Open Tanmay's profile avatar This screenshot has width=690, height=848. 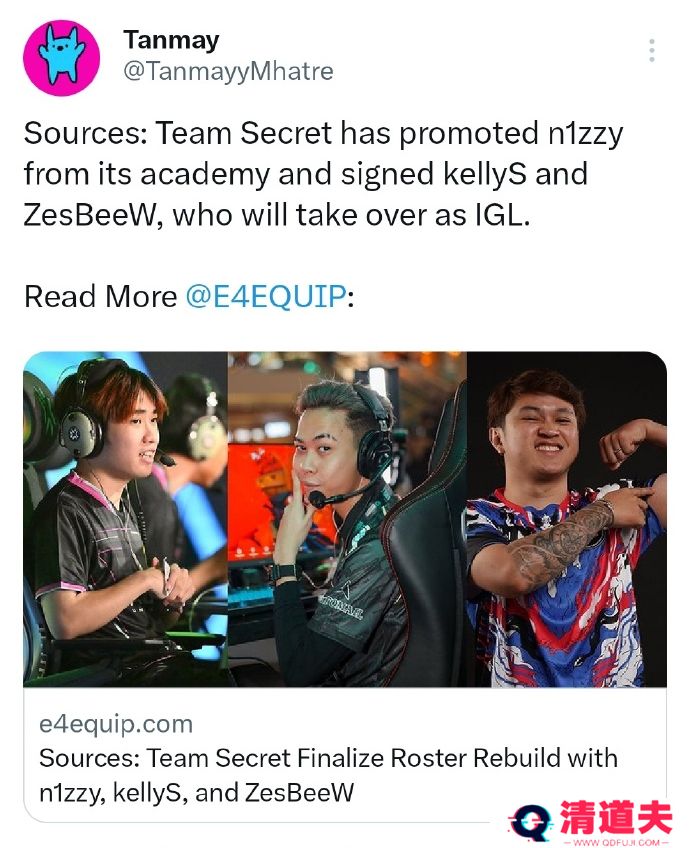point(61,58)
